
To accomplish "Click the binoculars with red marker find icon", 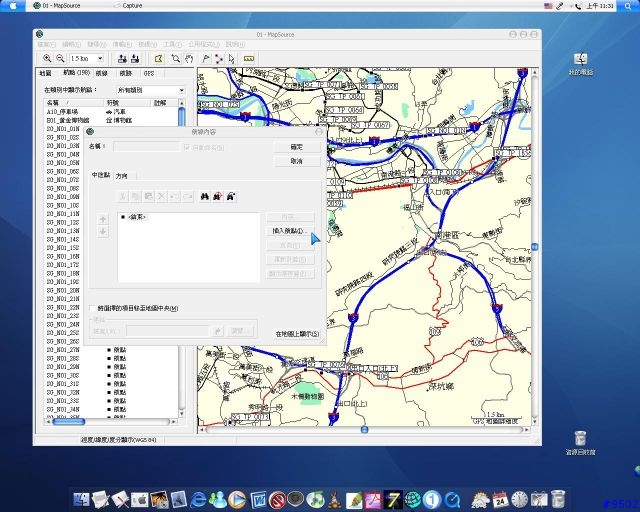I will click(x=218, y=196).
